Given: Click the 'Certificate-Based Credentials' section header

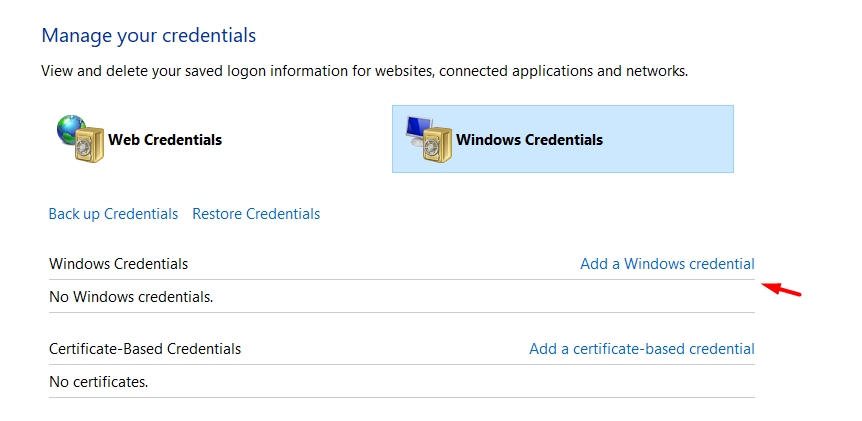Looking at the screenshot, I should (x=145, y=349).
